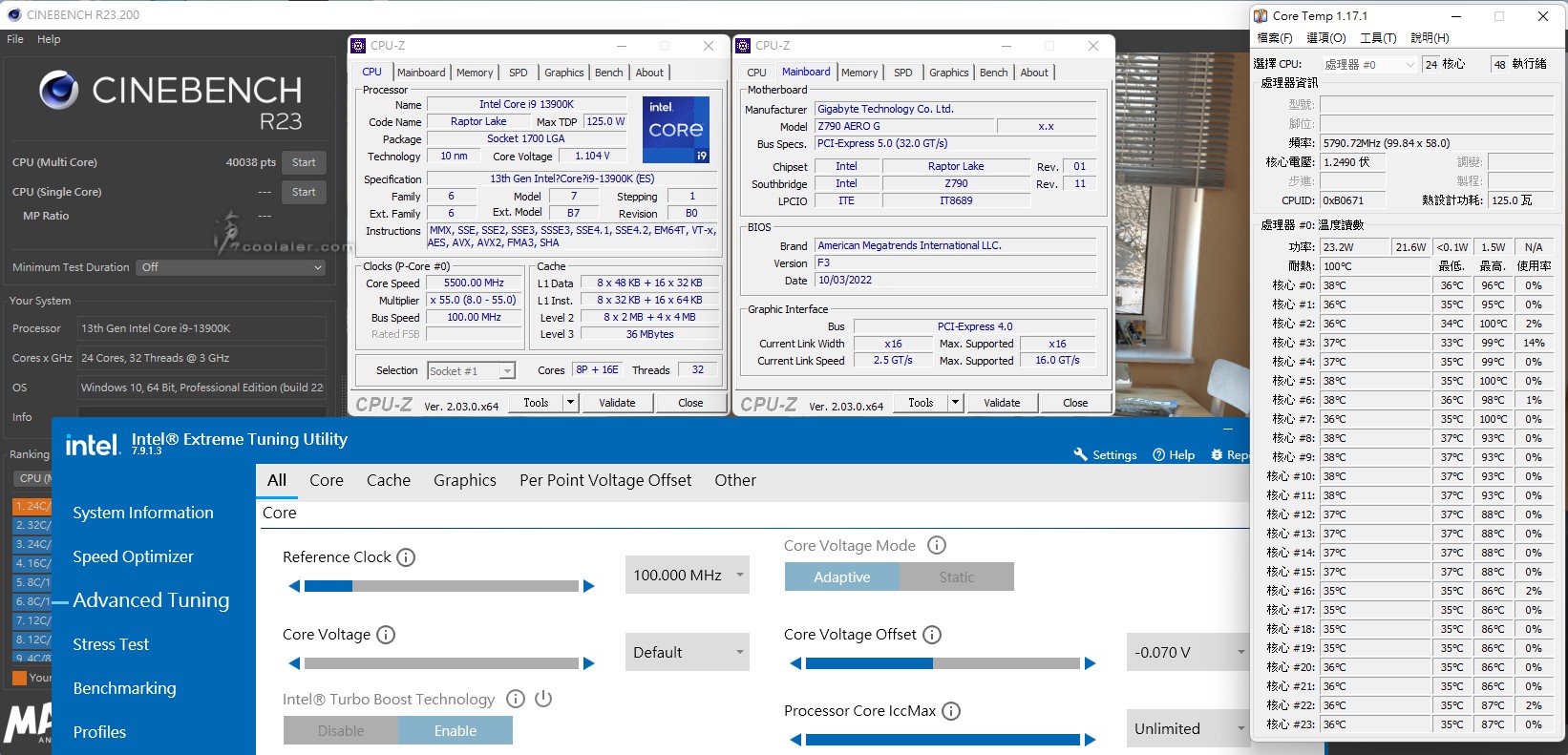Click CPU-Z Core Speed 5500.00 MHz field

point(474,283)
